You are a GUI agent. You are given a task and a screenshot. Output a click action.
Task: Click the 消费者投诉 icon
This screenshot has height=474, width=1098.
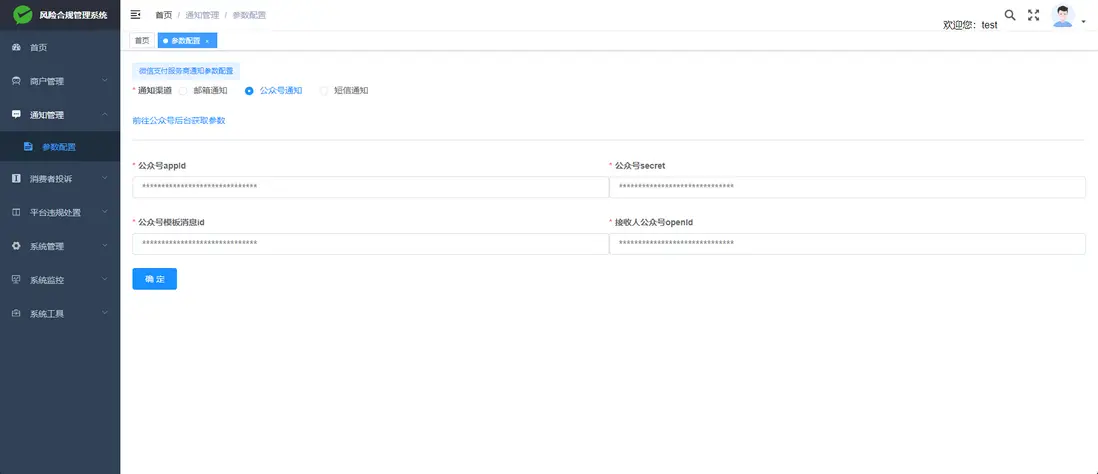[x=16, y=179]
